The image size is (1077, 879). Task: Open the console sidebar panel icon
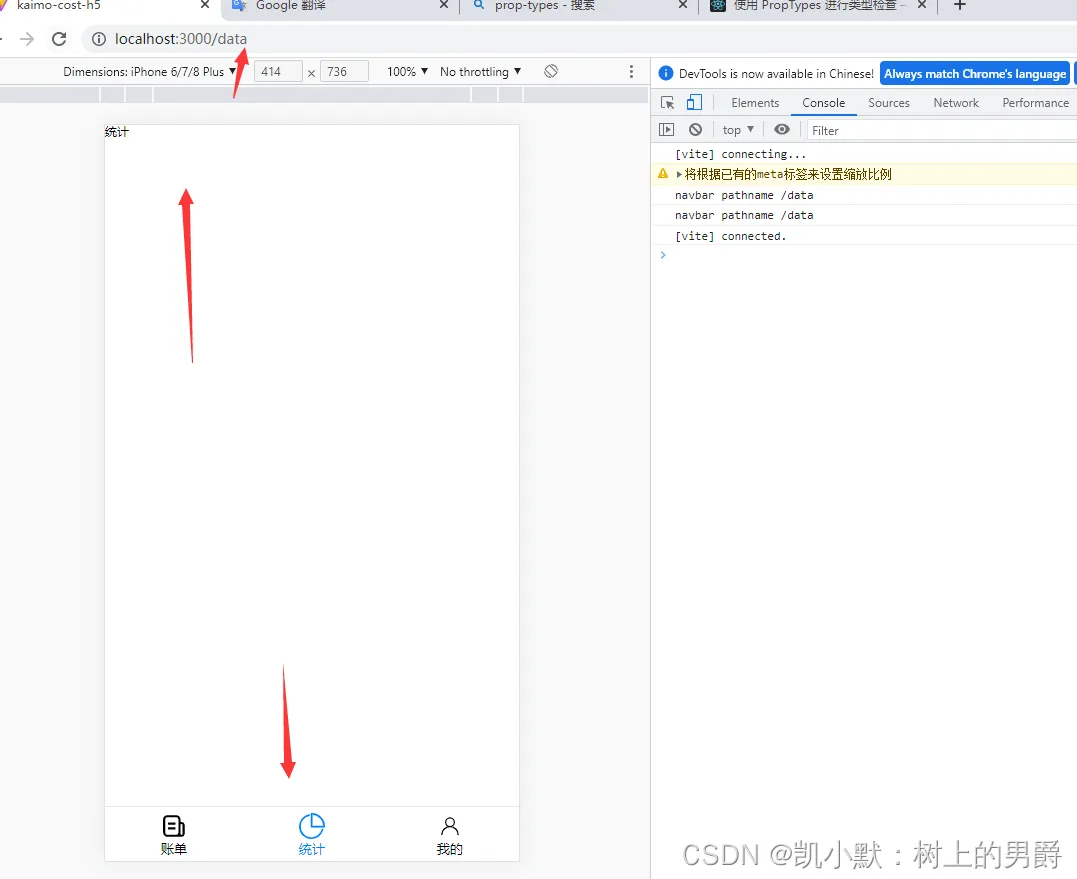click(x=666, y=129)
